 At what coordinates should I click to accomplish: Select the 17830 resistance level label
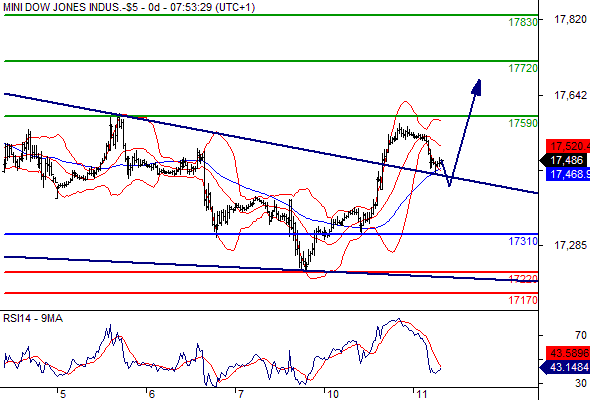click(523, 22)
